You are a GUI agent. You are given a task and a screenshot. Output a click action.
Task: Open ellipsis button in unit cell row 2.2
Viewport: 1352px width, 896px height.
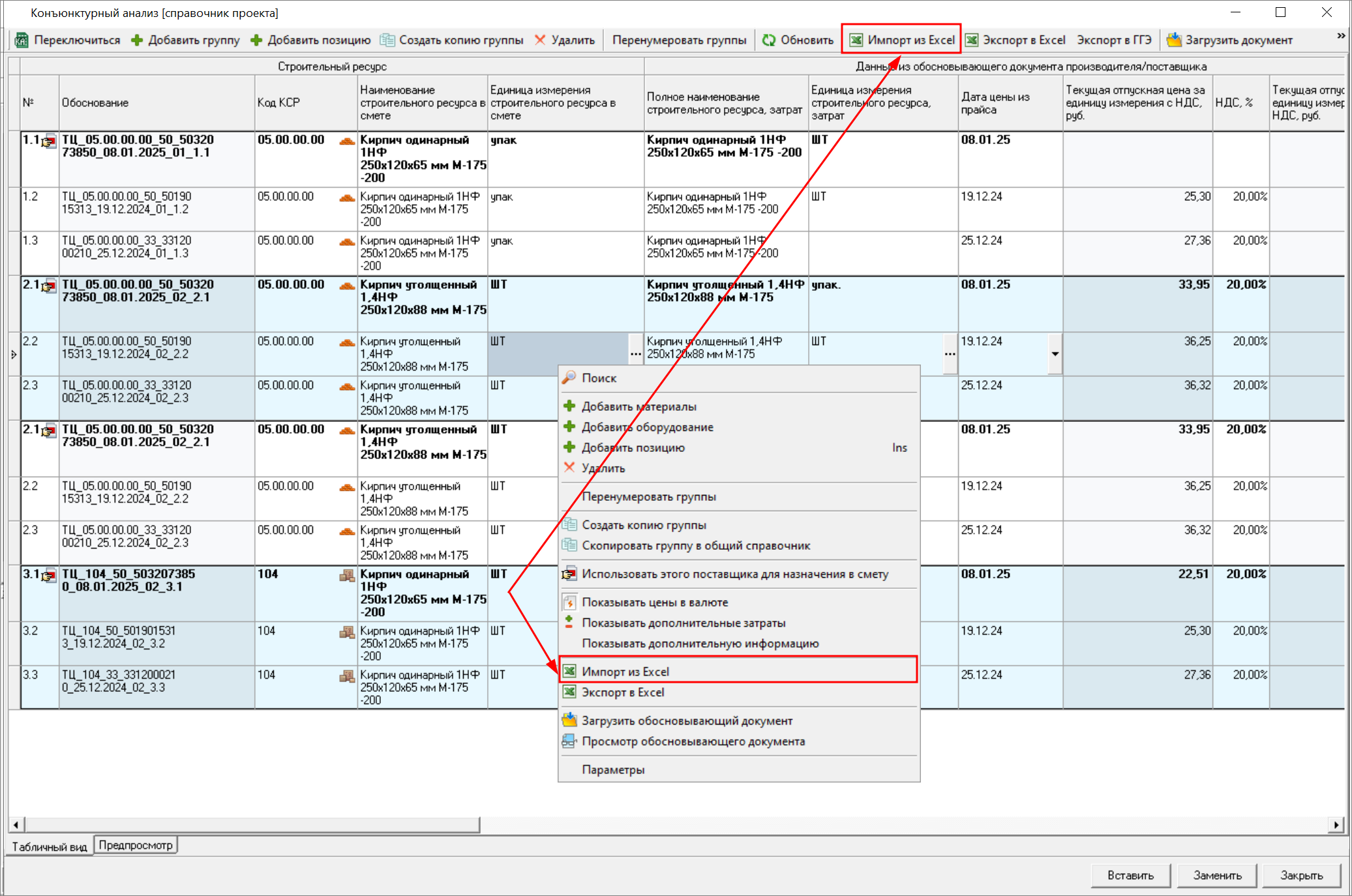coord(636,354)
